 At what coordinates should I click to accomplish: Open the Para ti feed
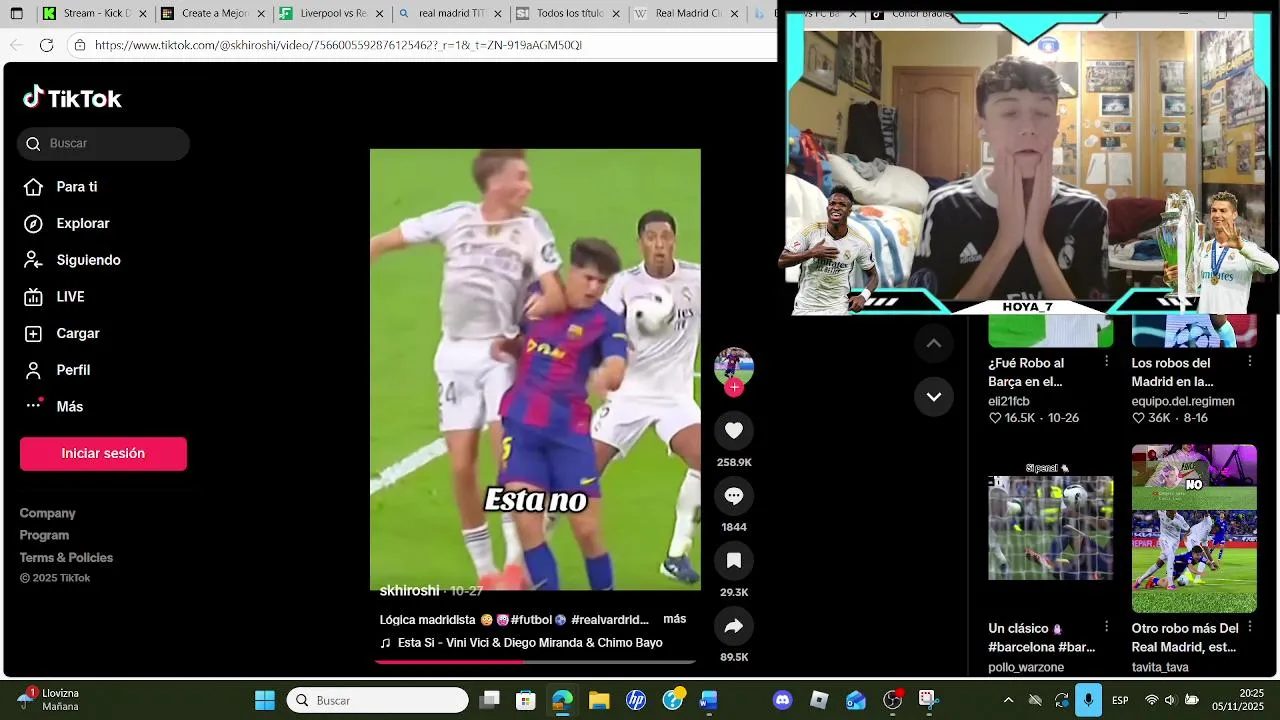coord(61,187)
